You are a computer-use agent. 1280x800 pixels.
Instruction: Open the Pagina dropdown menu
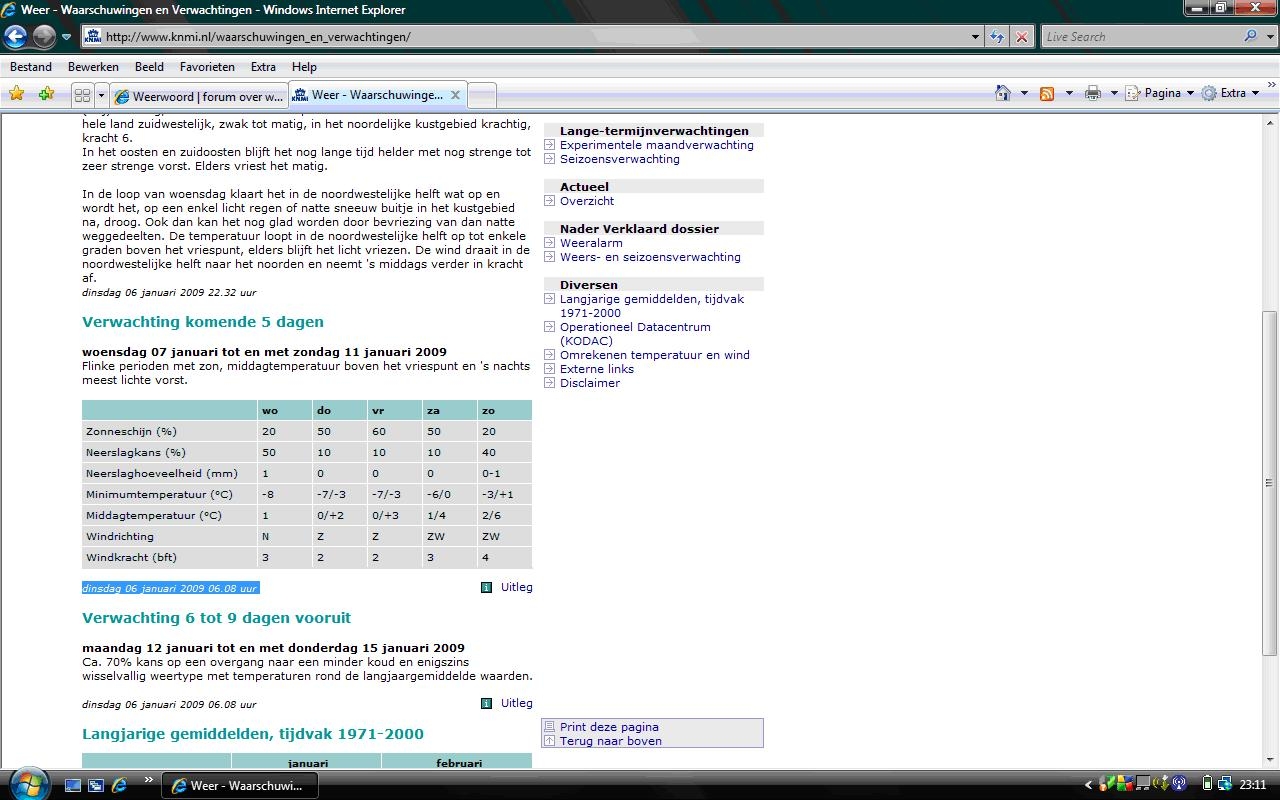point(1162,93)
